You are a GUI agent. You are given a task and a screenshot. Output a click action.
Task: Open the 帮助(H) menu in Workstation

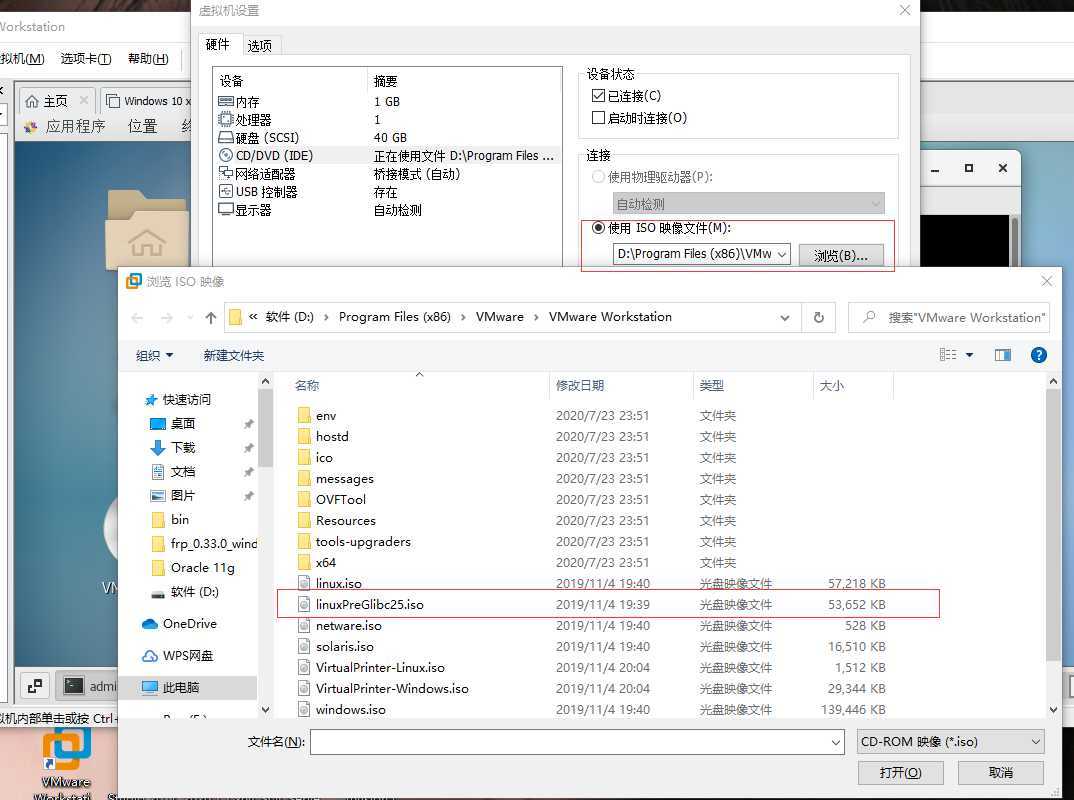148,59
